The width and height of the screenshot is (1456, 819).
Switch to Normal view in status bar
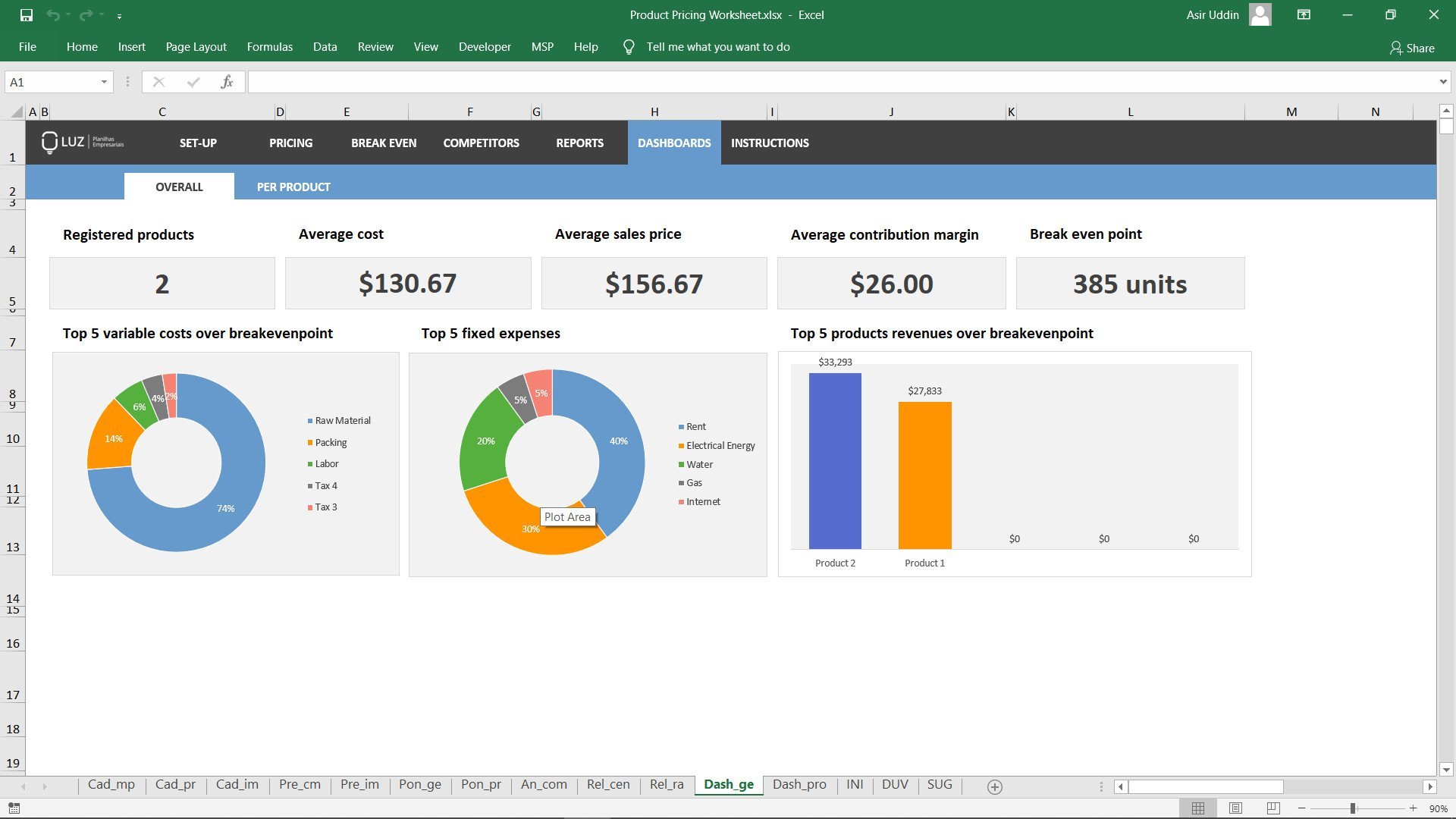pos(1199,808)
